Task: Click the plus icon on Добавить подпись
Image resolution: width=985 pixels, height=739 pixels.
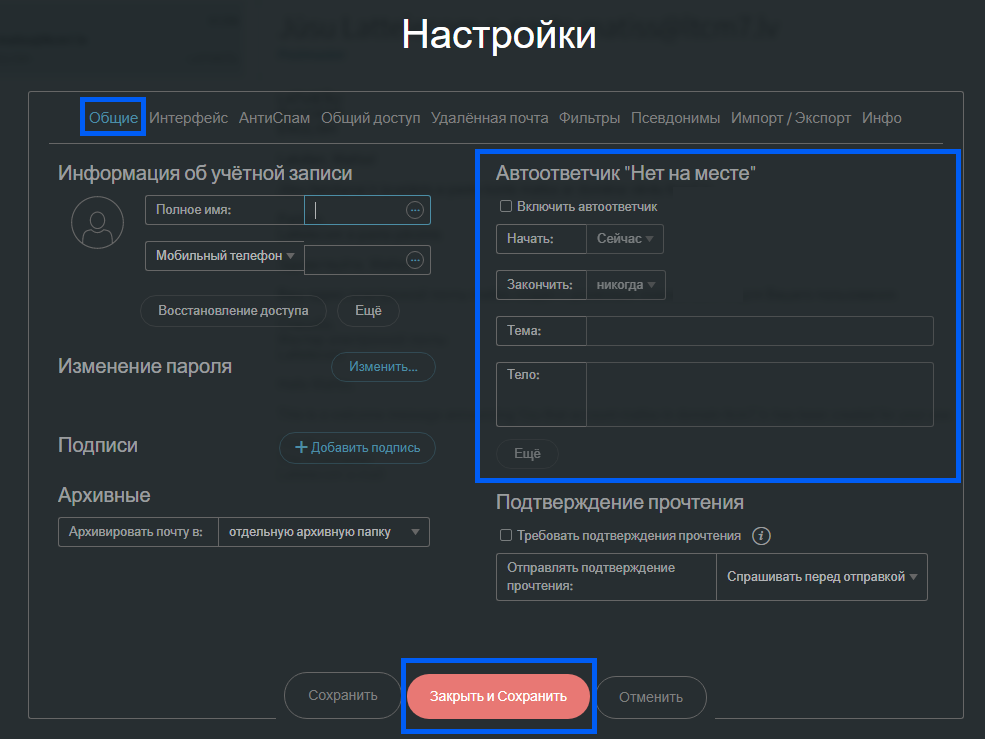Action: coord(301,448)
